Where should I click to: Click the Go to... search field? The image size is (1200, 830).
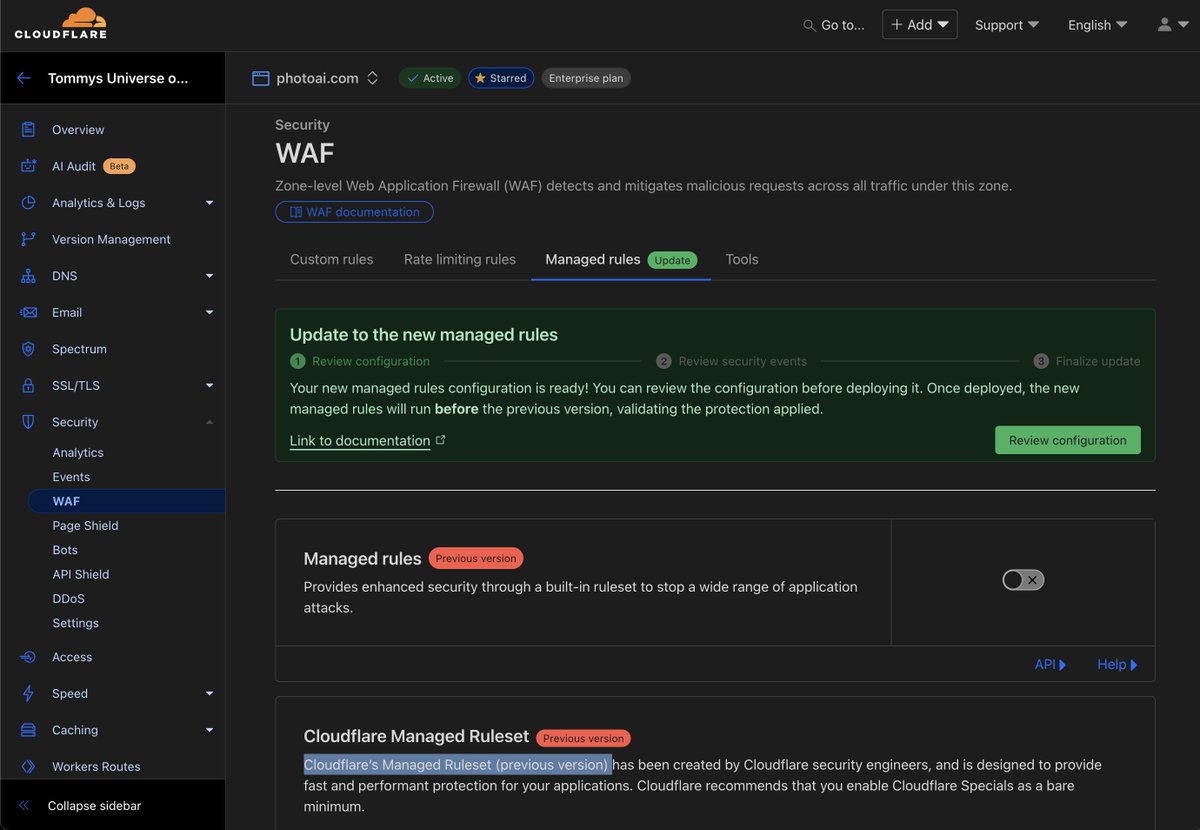tap(834, 25)
